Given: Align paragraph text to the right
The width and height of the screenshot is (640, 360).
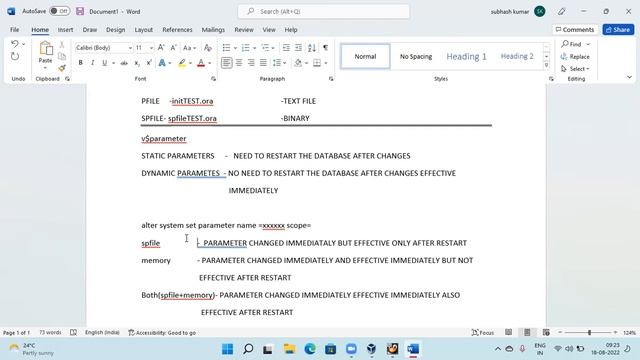Looking at the screenshot, I should pos(251,63).
